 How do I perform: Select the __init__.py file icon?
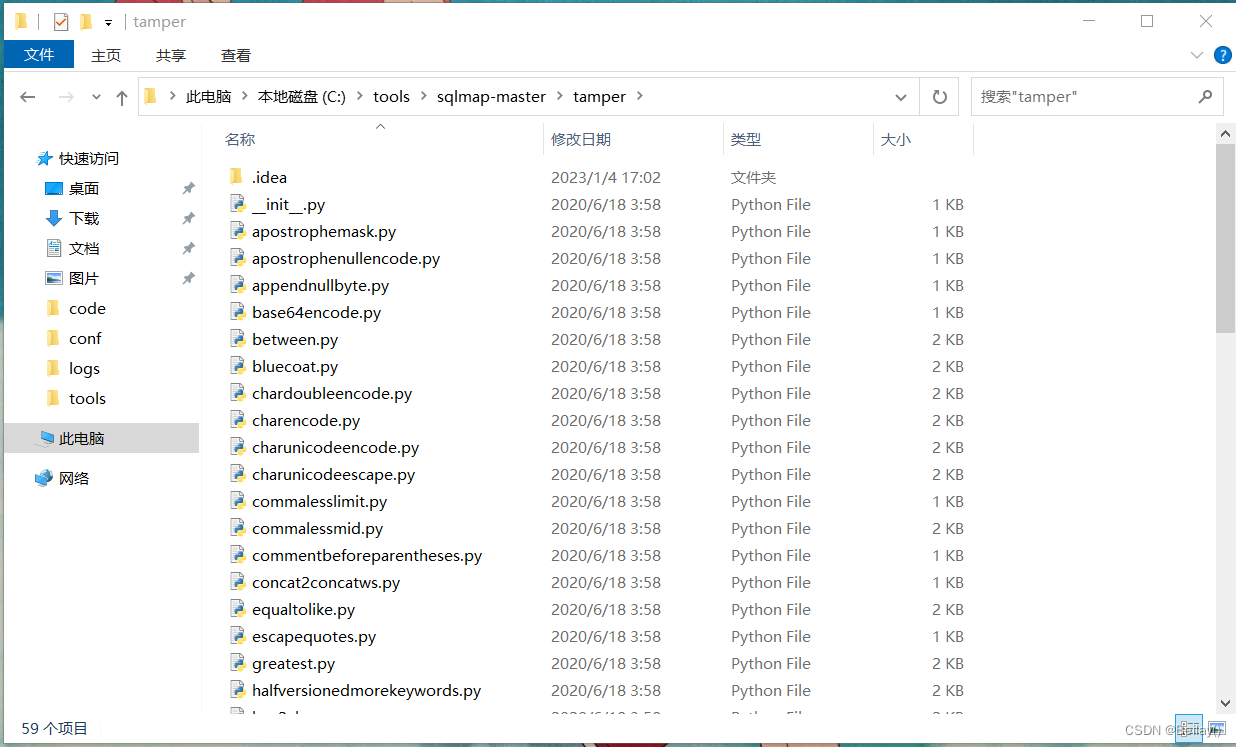pos(237,204)
